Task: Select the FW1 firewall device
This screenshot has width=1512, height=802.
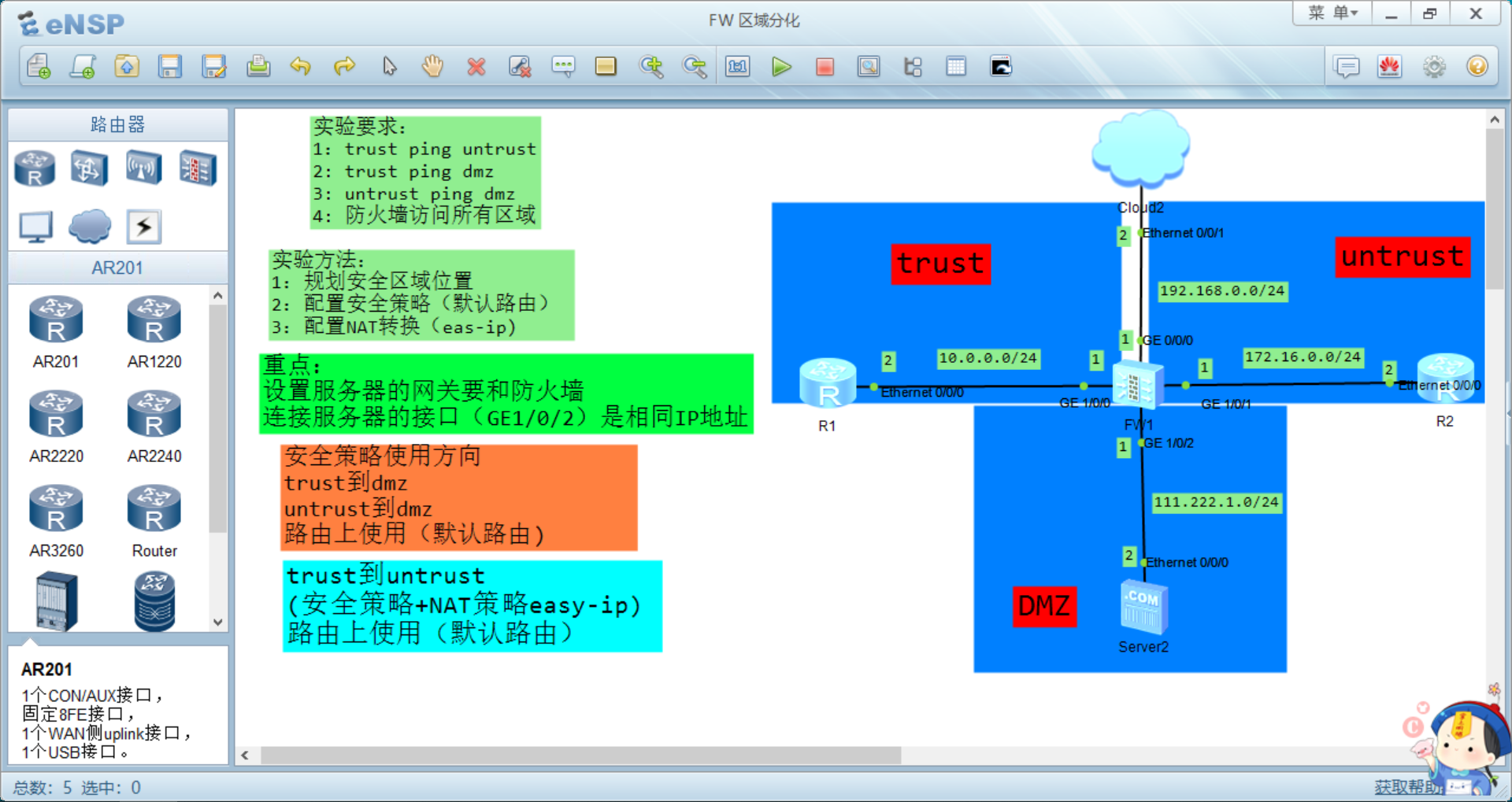Action: [1139, 386]
